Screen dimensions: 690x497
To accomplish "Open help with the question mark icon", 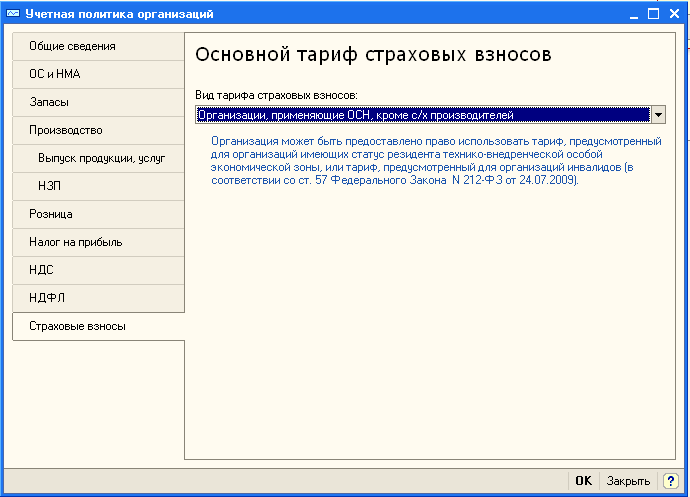I will click(671, 480).
